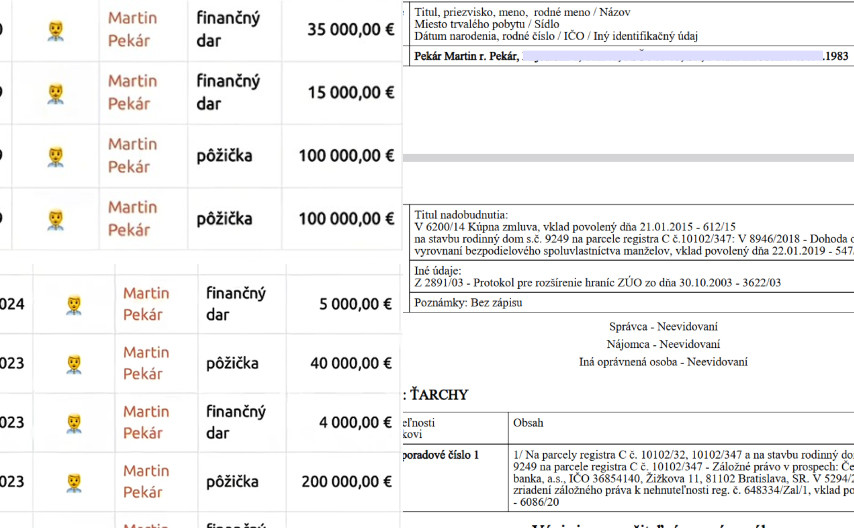854x528 pixels.
Task: Click the person icon beside the 5 000,00 € gift
Action: point(74,305)
